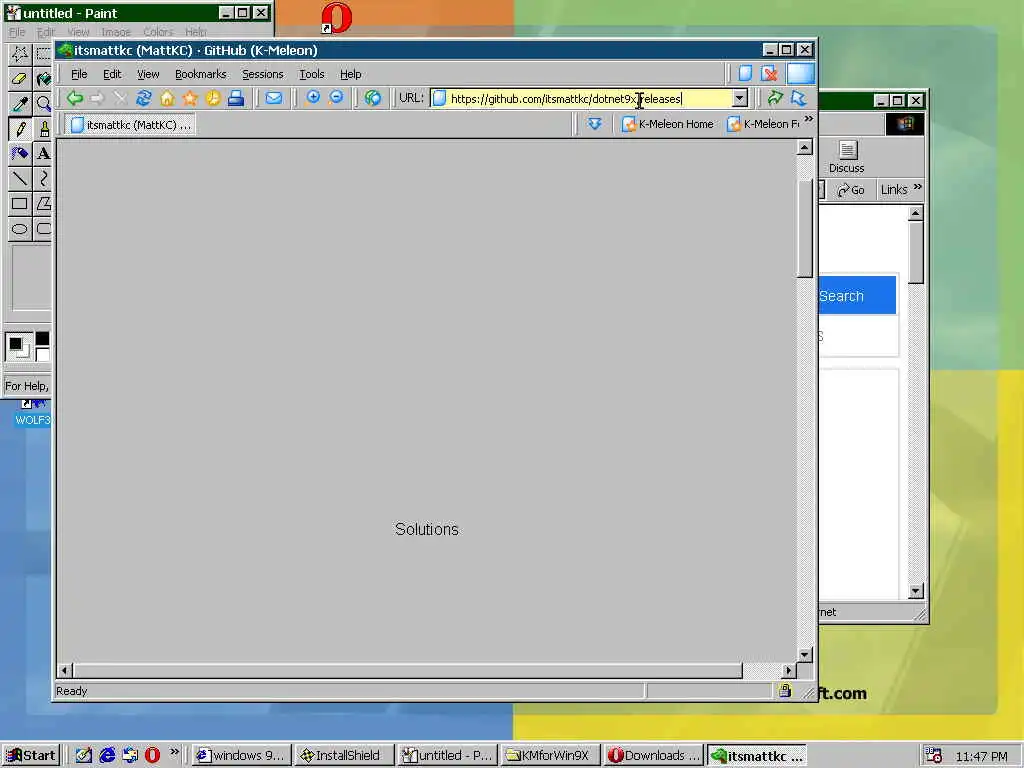Go back in K-Meleon

74,99
